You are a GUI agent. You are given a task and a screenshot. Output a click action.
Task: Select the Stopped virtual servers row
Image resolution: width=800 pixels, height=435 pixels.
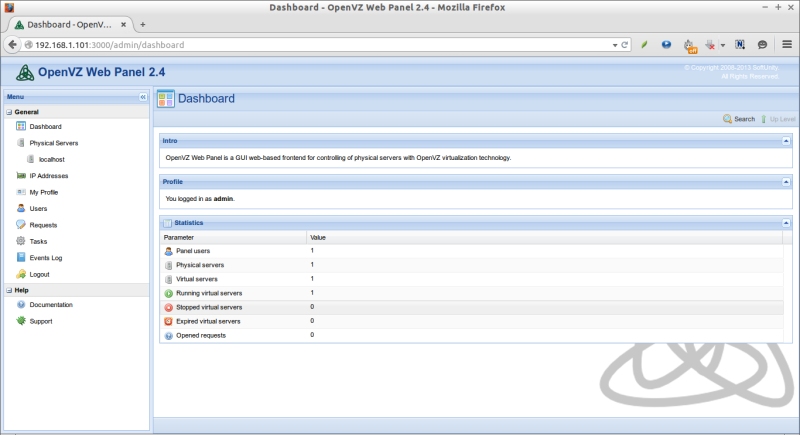471,307
